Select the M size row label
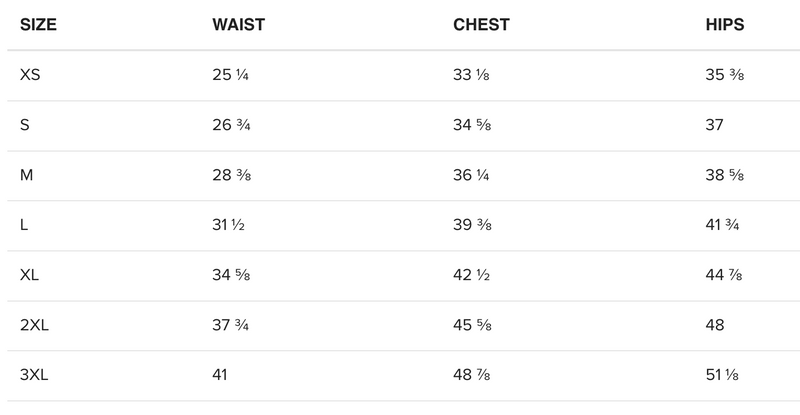Image resolution: width=800 pixels, height=415 pixels. [26, 174]
